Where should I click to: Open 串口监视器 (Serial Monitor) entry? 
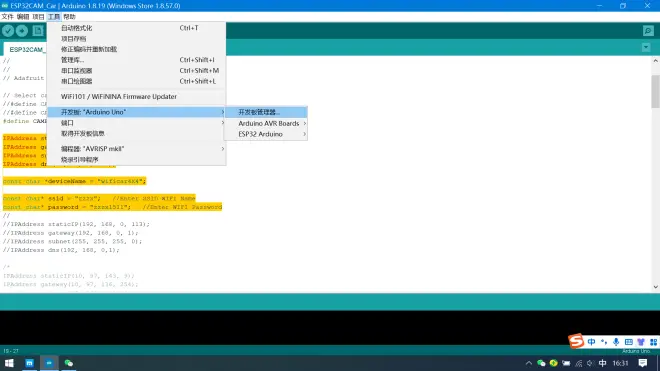tap(136, 70)
